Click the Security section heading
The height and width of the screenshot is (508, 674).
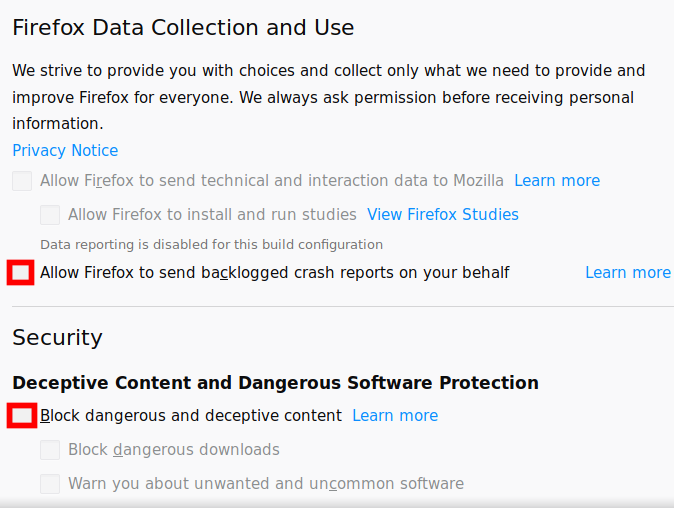coord(57,338)
